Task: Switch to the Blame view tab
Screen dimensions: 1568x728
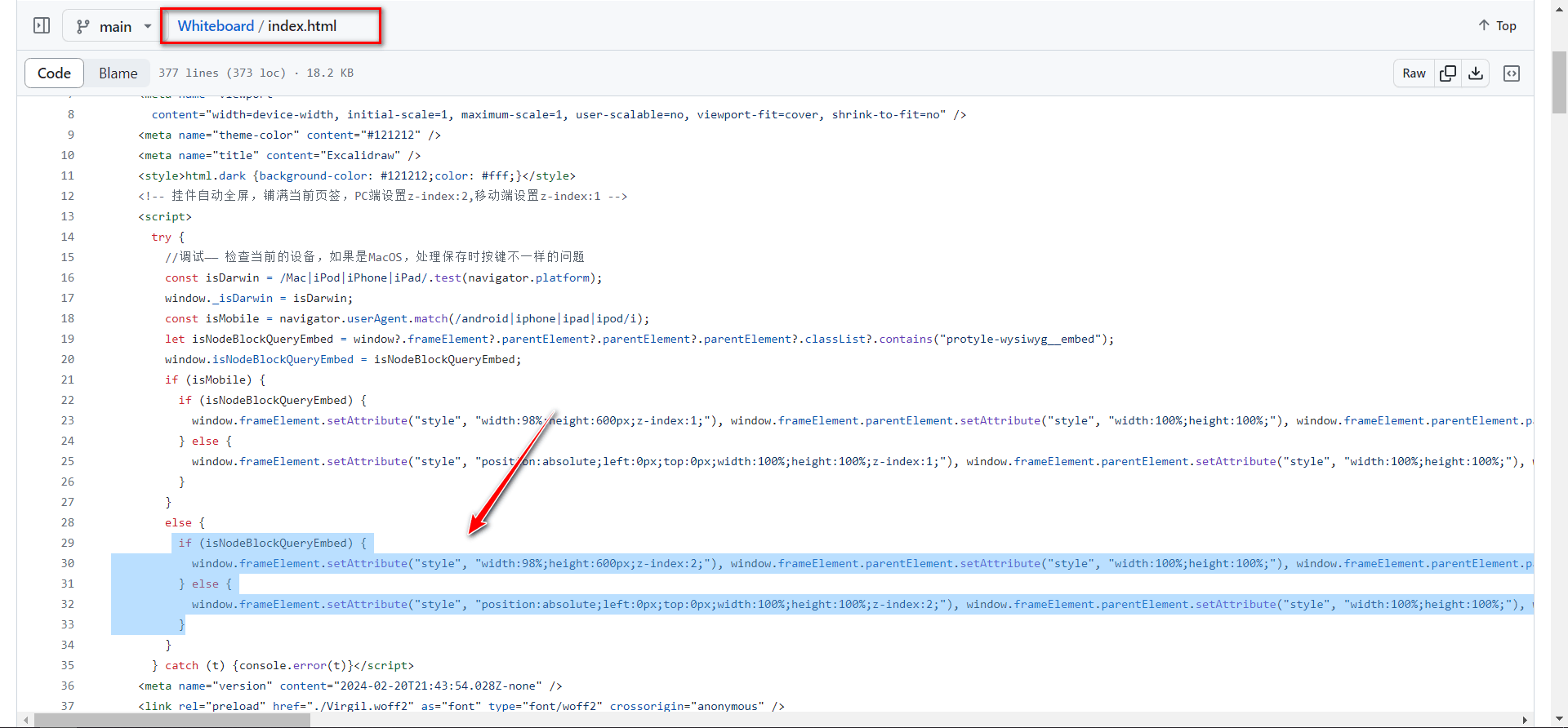Action: pos(118,73)
